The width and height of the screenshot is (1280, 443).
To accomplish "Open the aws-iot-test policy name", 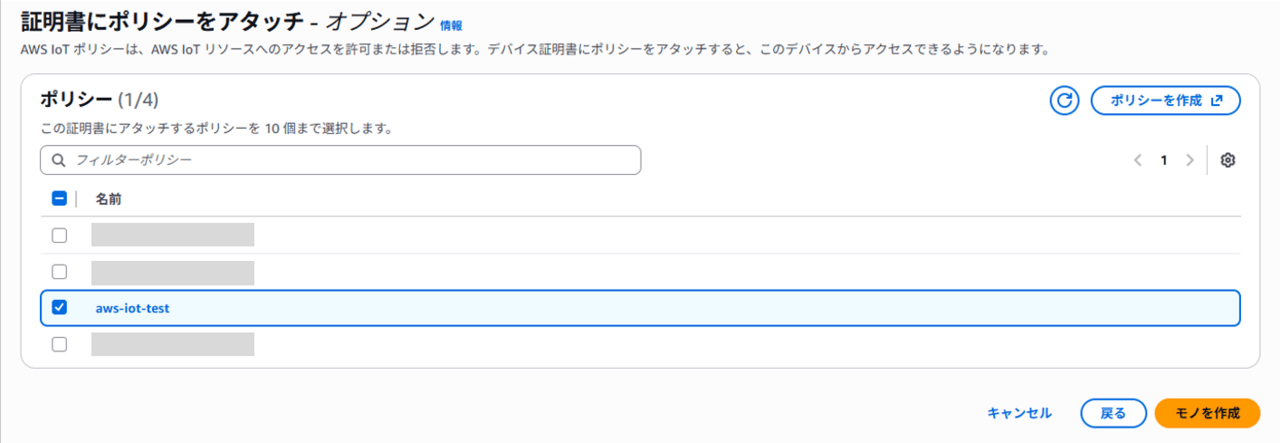I will click(x=132, y=308).
